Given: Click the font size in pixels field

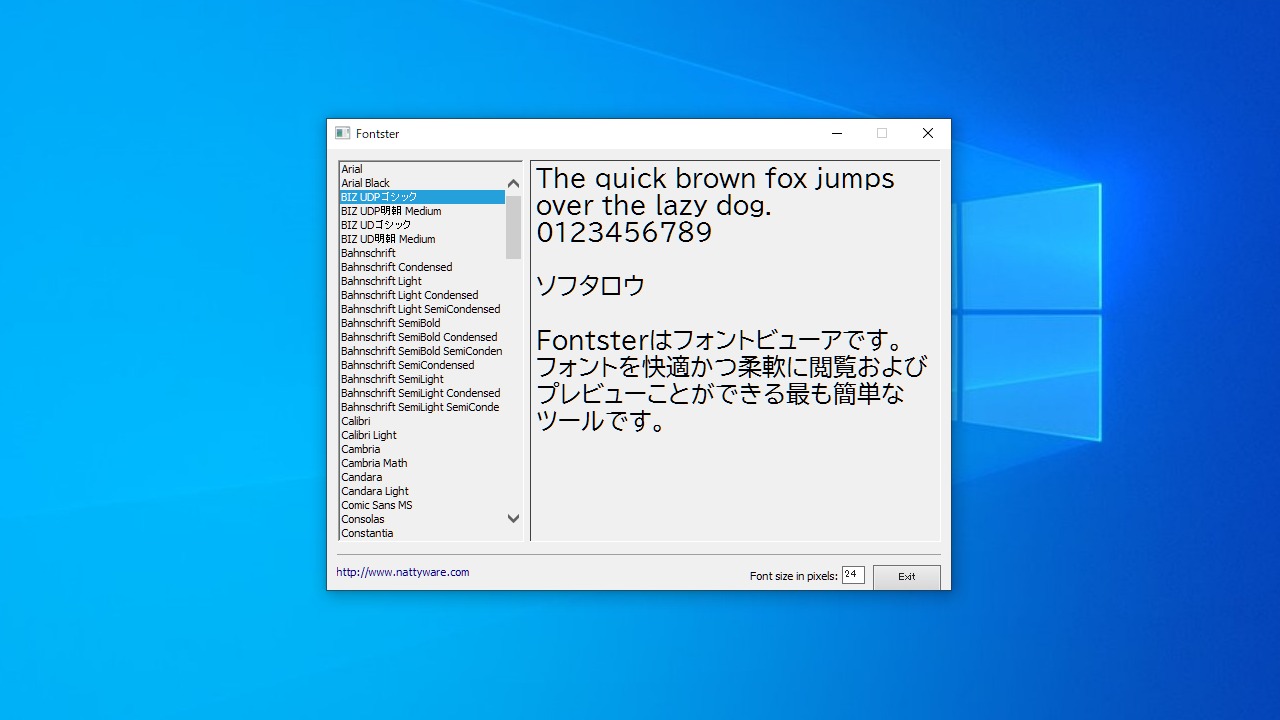Looking at the screenshot, I should 853,575.
